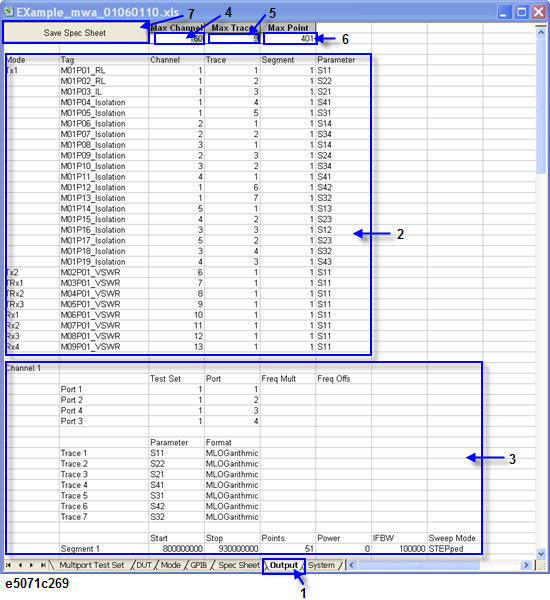Switch to the Mode sheet tab
This screenshot has height=600, width=550.
(x=170, y=565)
